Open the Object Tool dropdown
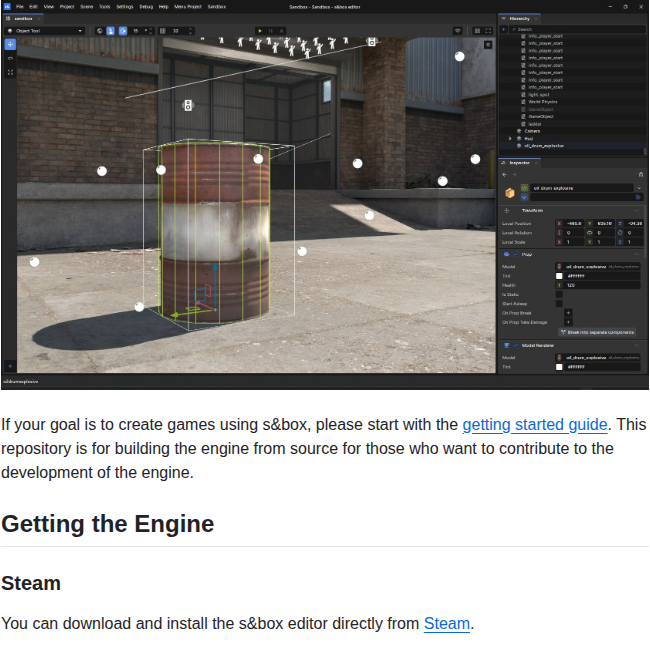 44,31
